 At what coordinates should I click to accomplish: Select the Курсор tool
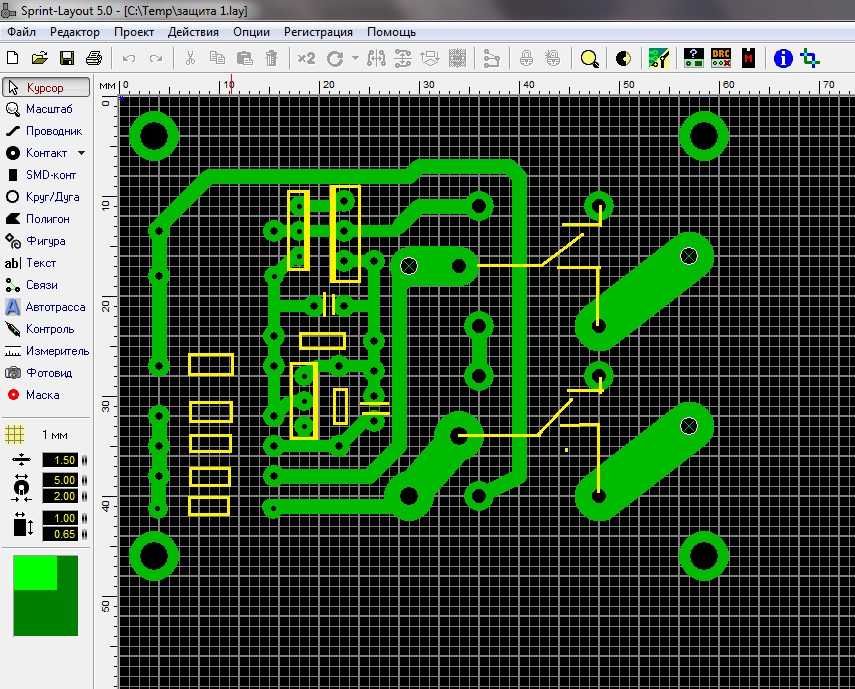pyautogui.click(x=46, y=87)
